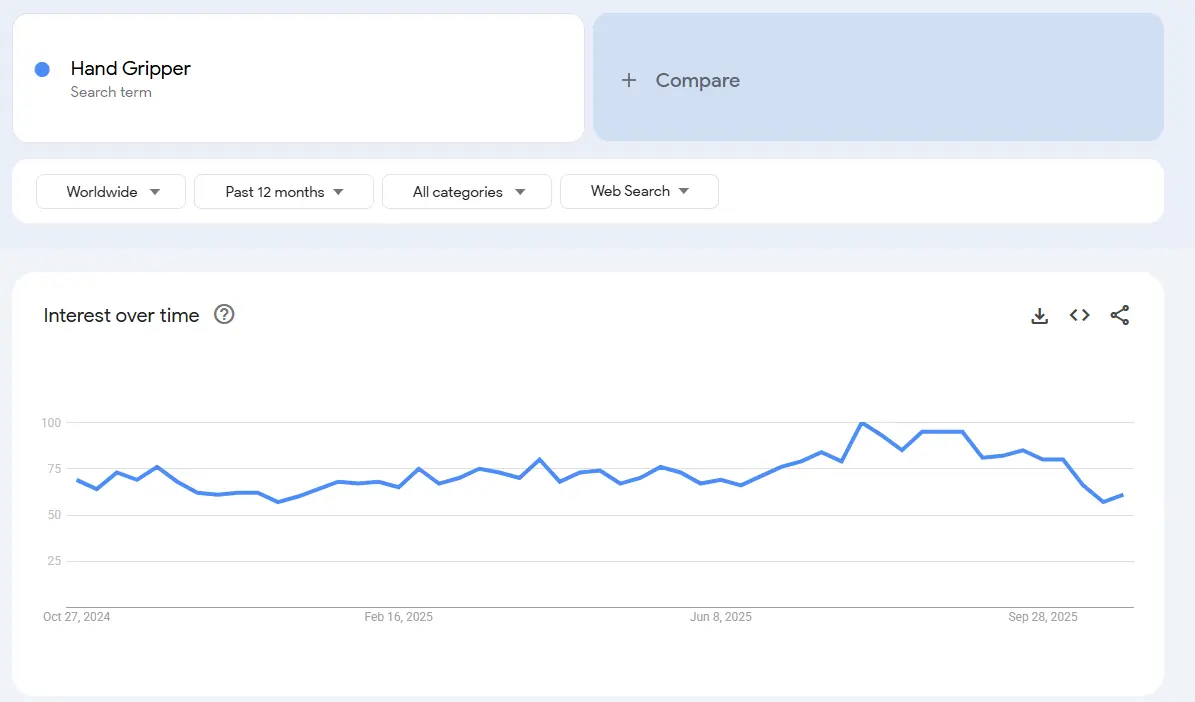The width and height of the screenshot is (1195, 702).
Task: Open the Past 12 months time range dropdown
Action: 283,191
